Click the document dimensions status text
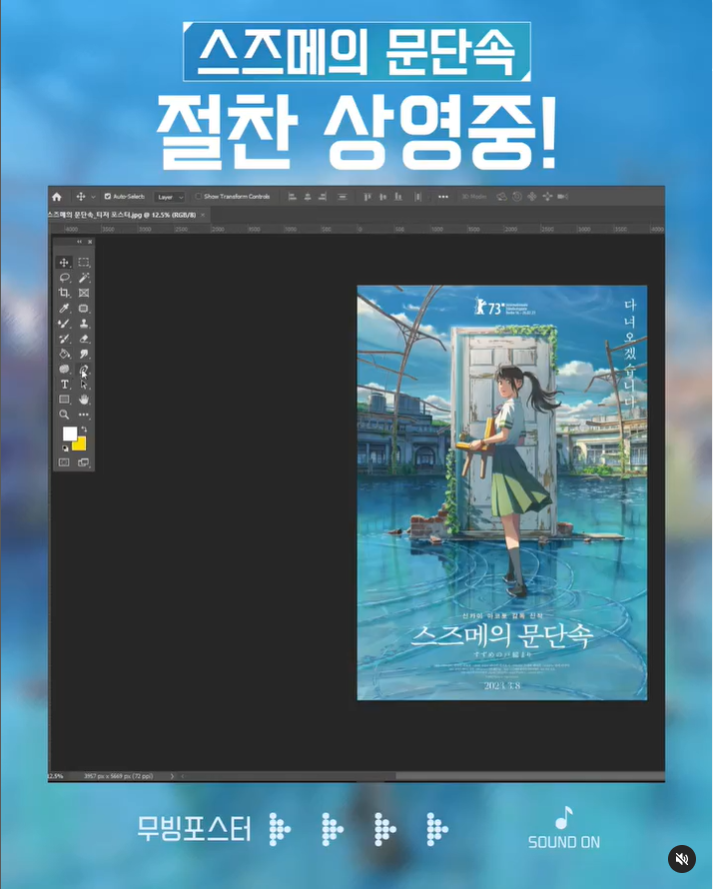This screenshot has height=889, width=713. 118,776
